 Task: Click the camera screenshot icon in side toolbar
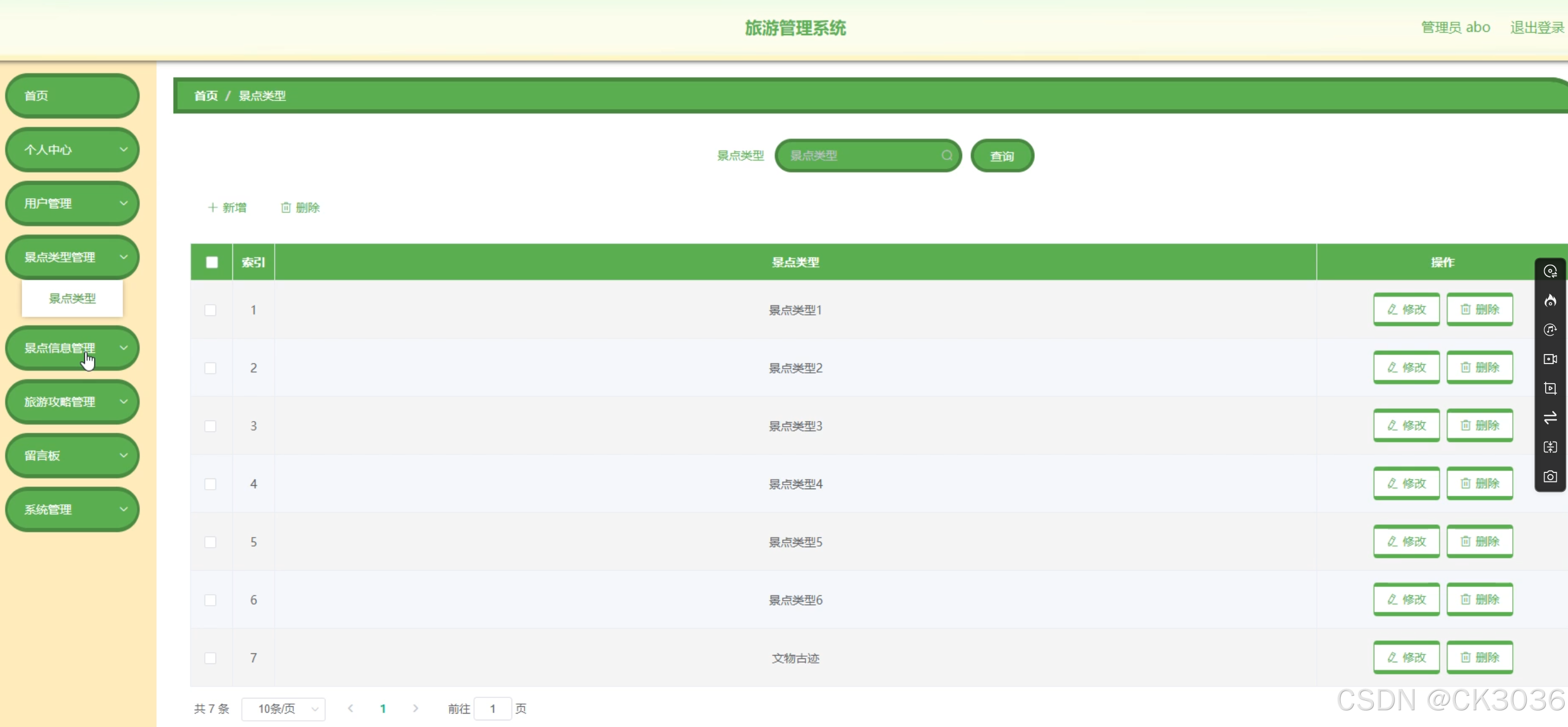(1550, 476)
